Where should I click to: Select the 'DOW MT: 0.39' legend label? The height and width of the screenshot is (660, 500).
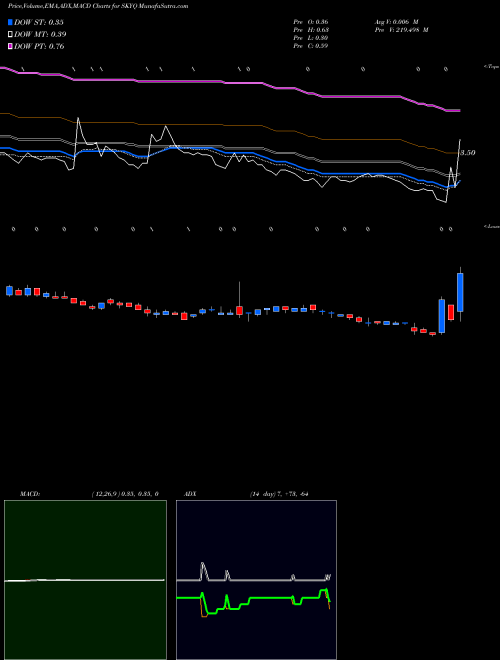(40, 35)
